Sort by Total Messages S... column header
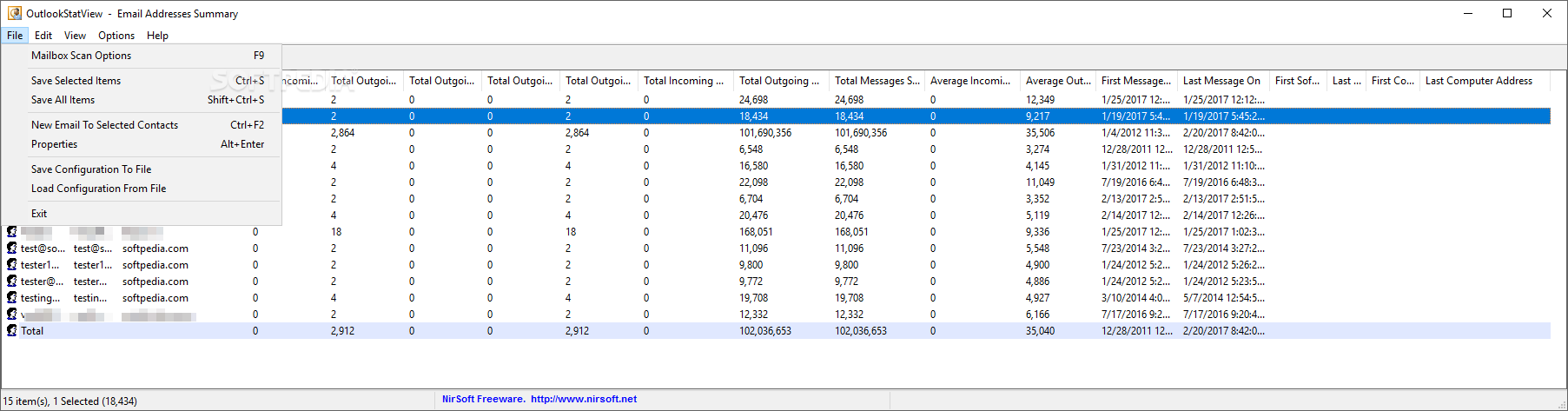The width and height of the screenshot is (1568, 411). 877,81
